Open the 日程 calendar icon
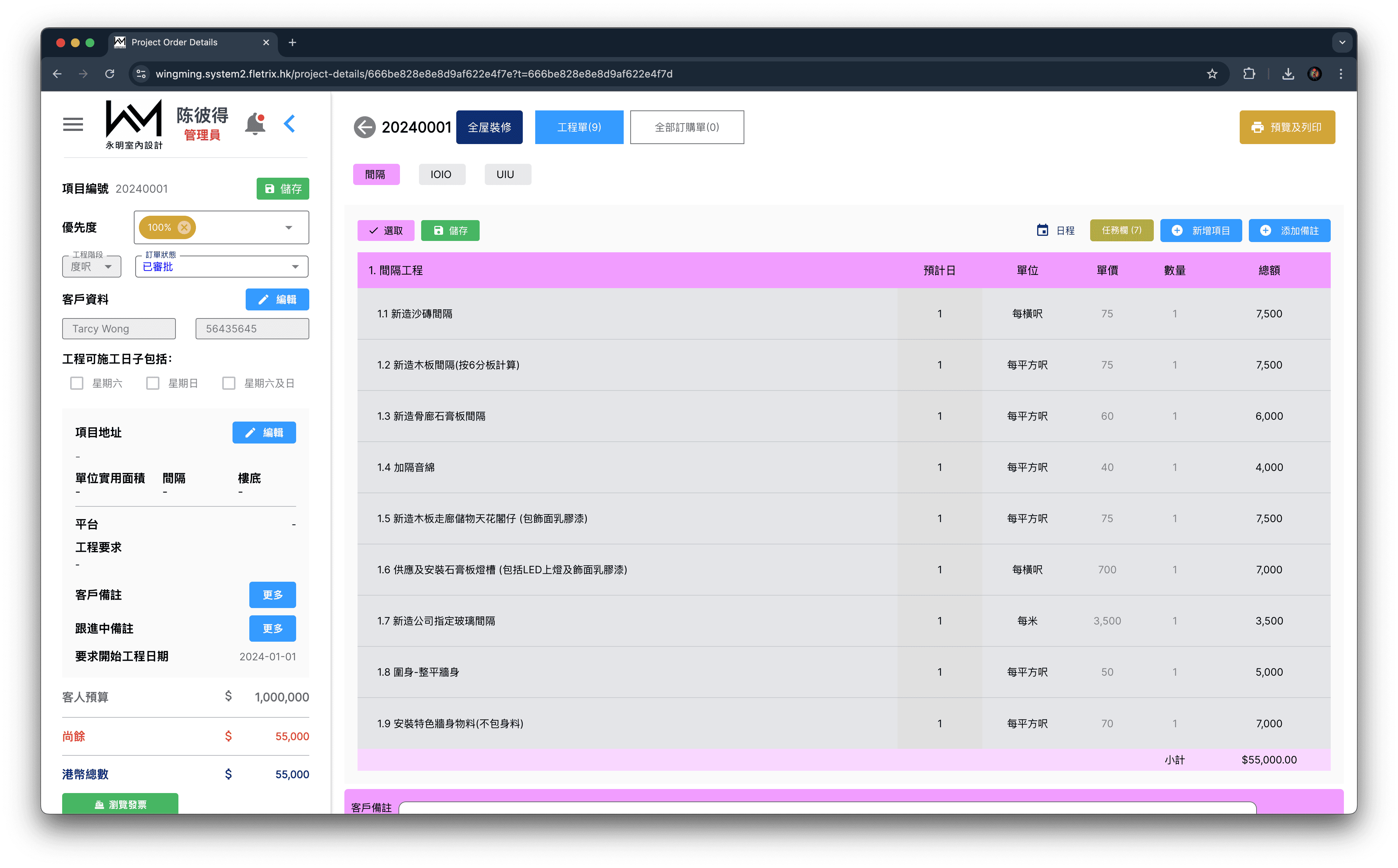This screenshot has height=868, width=1398. (1042, 230)
